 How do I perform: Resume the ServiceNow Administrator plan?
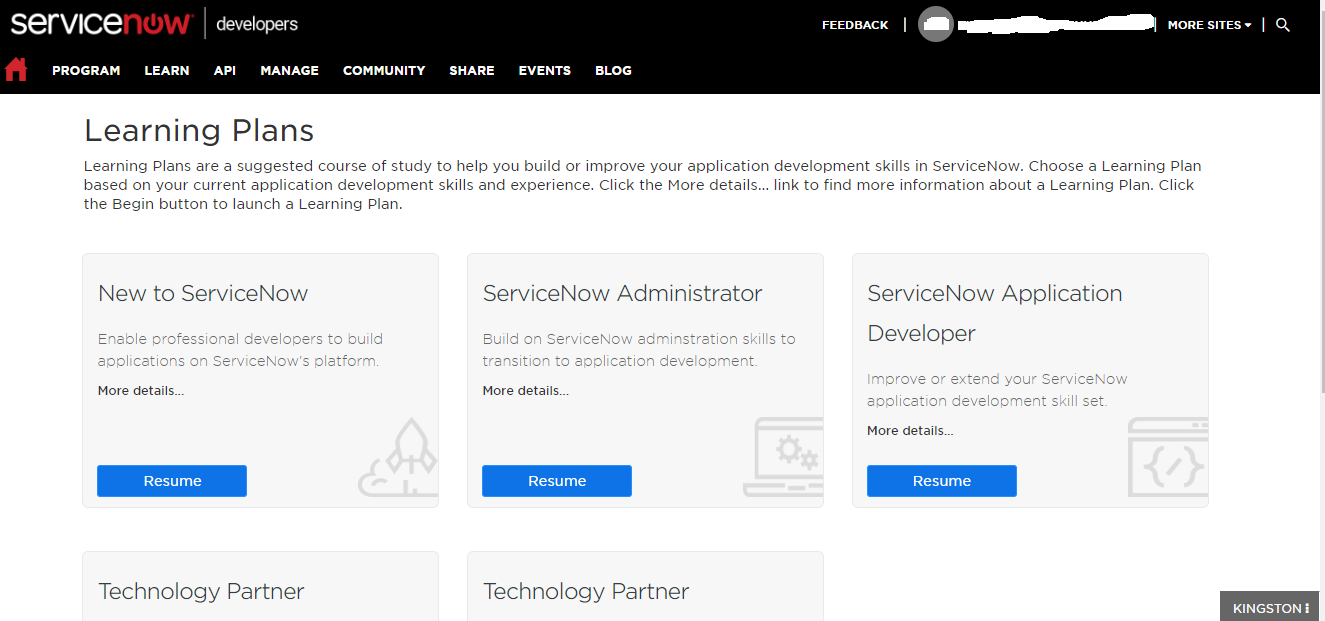[557, 481]
